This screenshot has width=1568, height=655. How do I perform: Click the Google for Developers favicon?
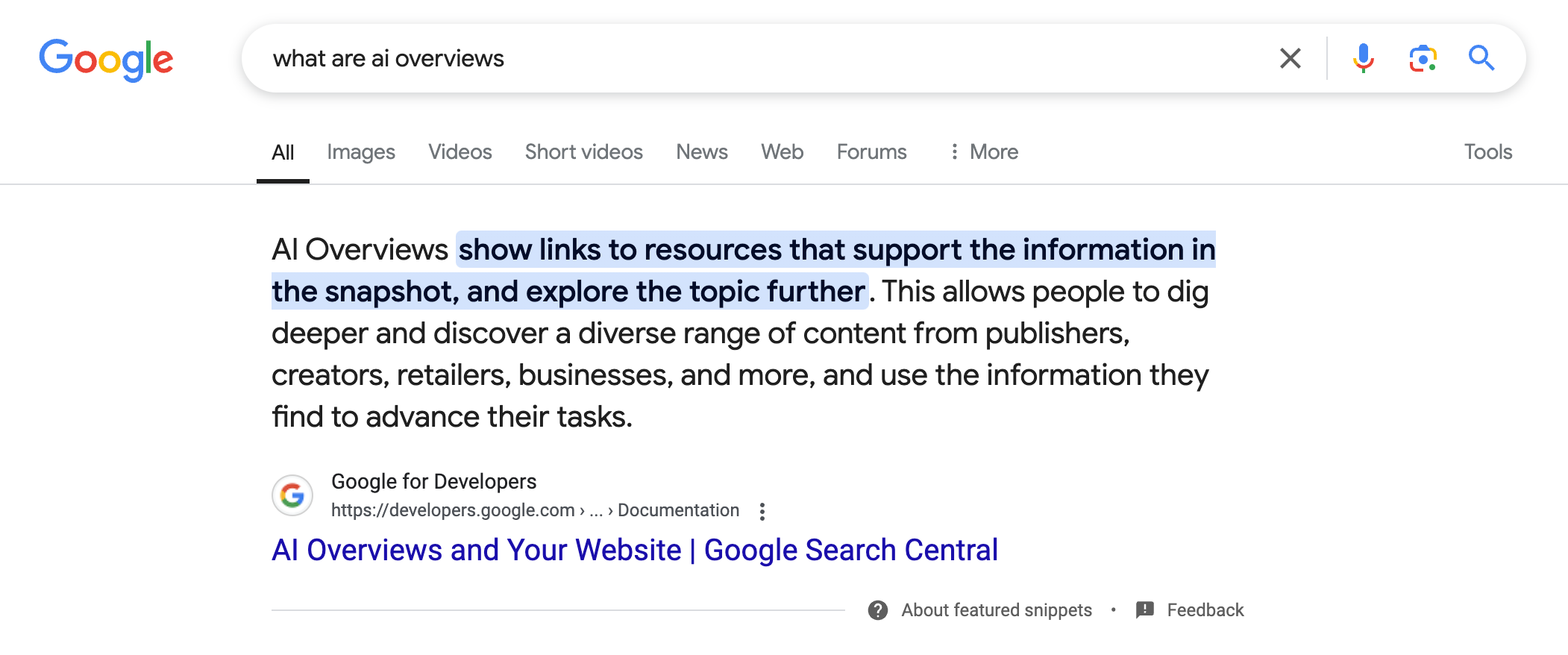pos(292,495)
